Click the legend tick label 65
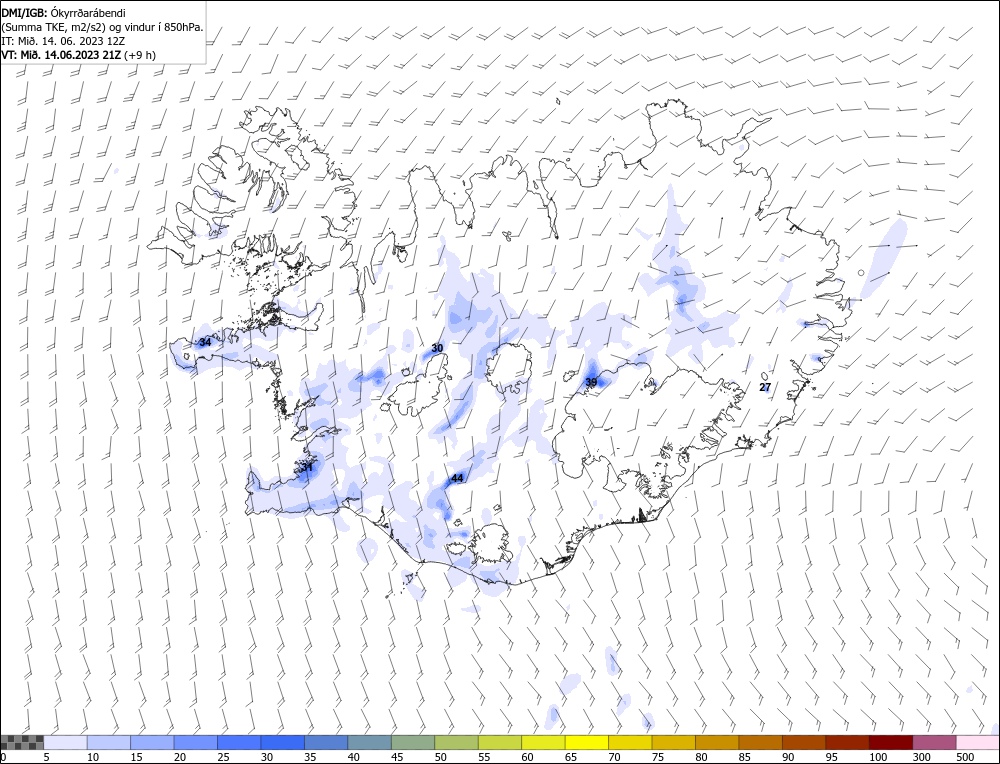Image resolution: width=1000 pixels, height=764 pixels. [x=571, y=757]
